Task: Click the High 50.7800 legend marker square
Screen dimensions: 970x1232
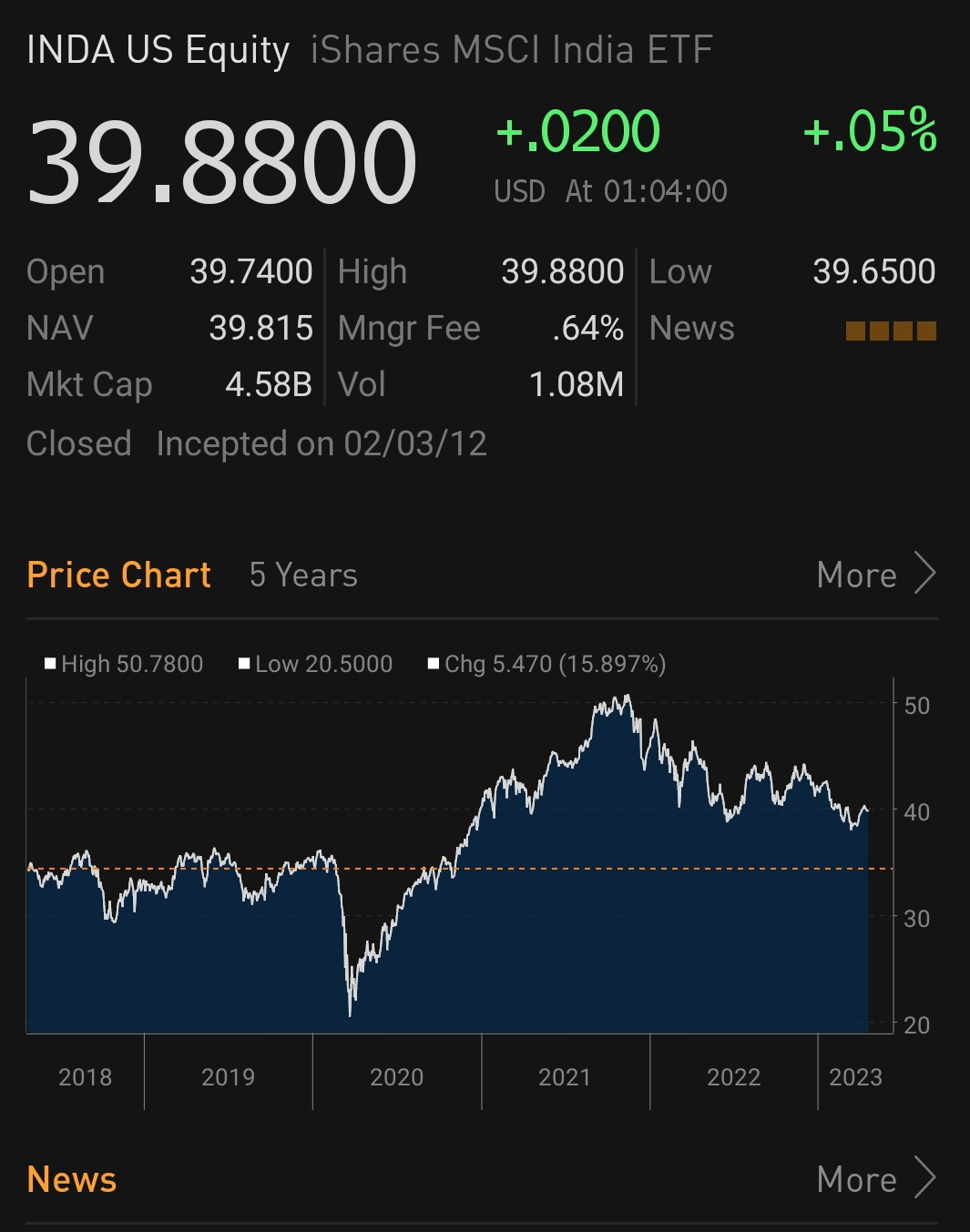Action: click(x=50, y=664)
